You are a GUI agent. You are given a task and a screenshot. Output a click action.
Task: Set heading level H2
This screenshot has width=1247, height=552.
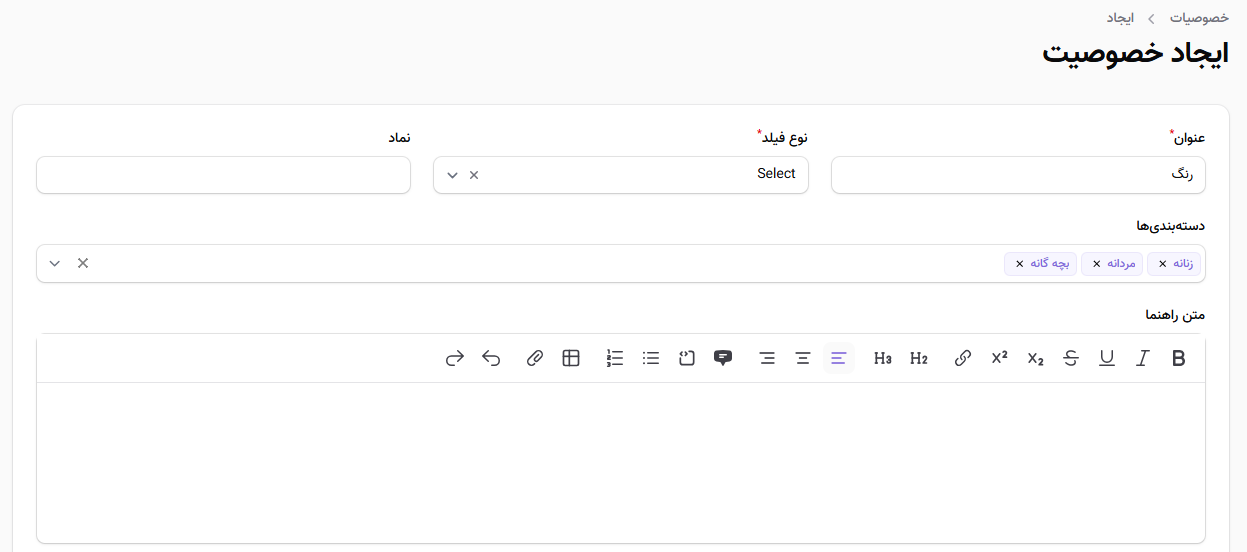point(918,358)
